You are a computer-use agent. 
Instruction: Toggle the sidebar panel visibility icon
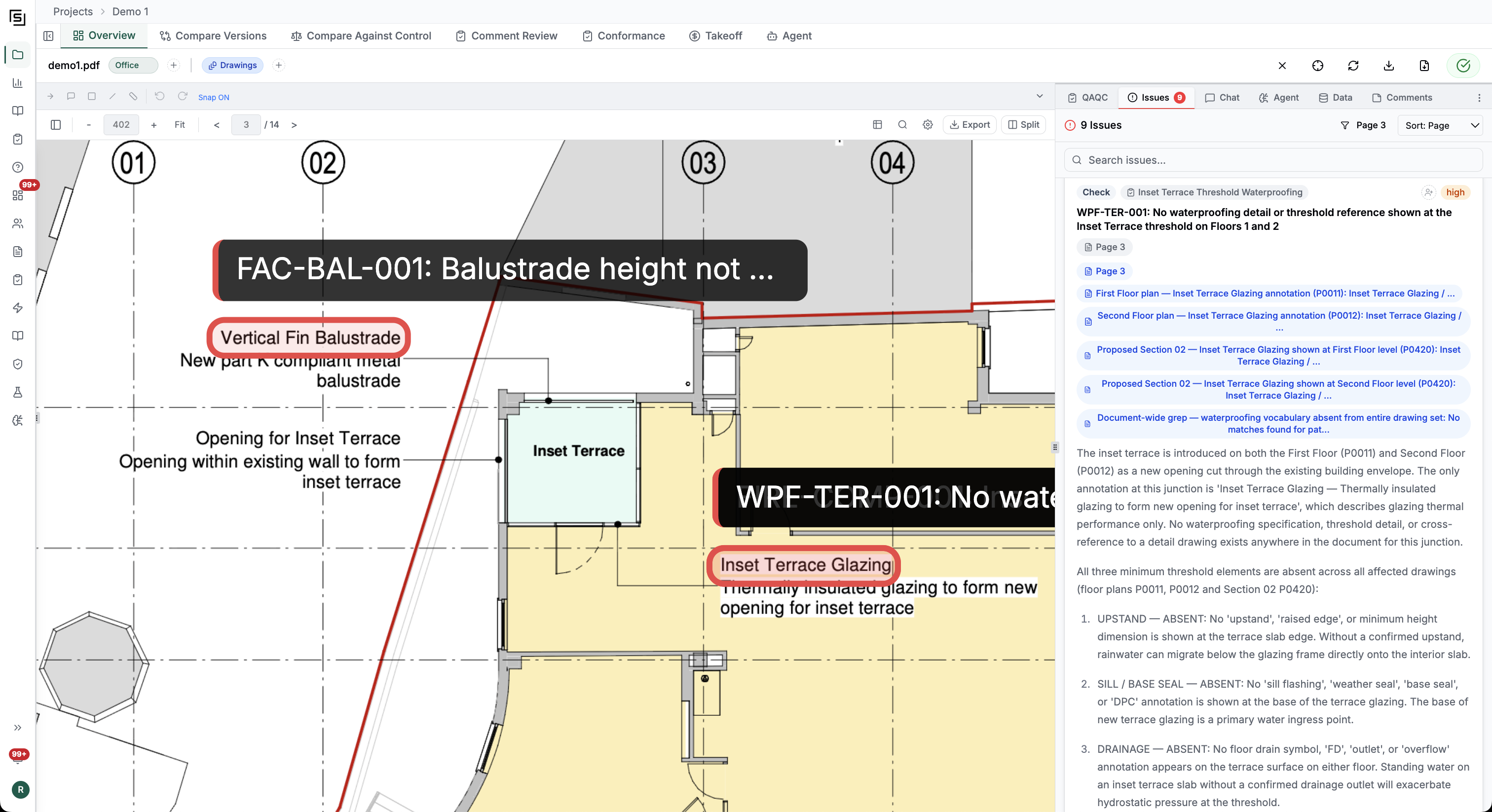56,124
